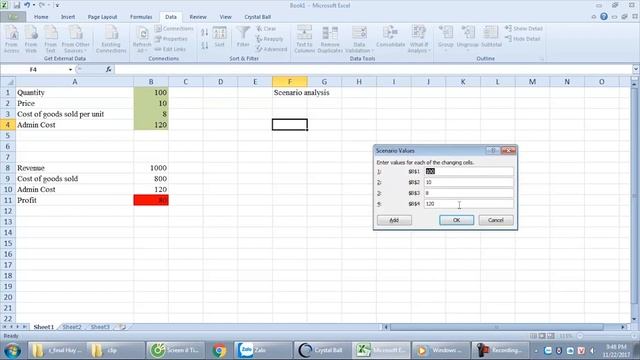Viewport: 640px width, 360px height.
Task: Click the From Text icon
Action: tap(51, 39)
